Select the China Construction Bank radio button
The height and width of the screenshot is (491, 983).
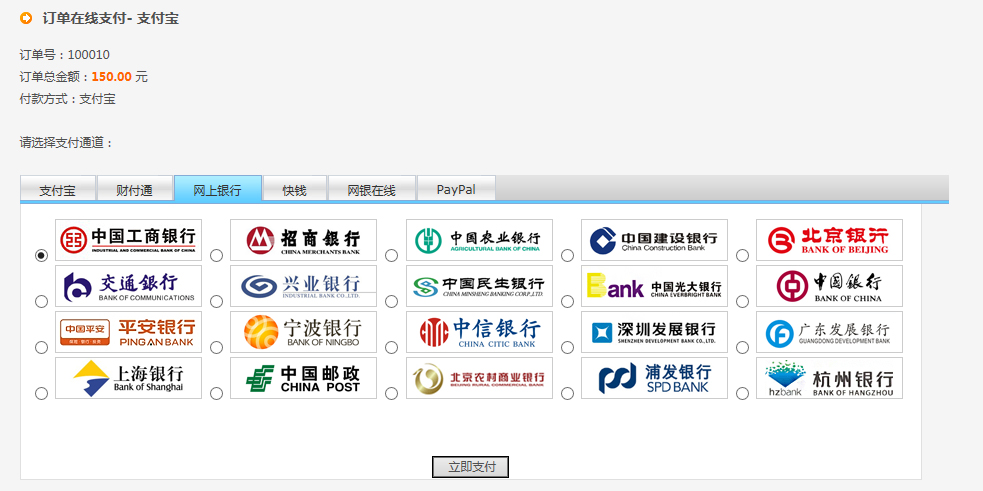coord(567,256)
